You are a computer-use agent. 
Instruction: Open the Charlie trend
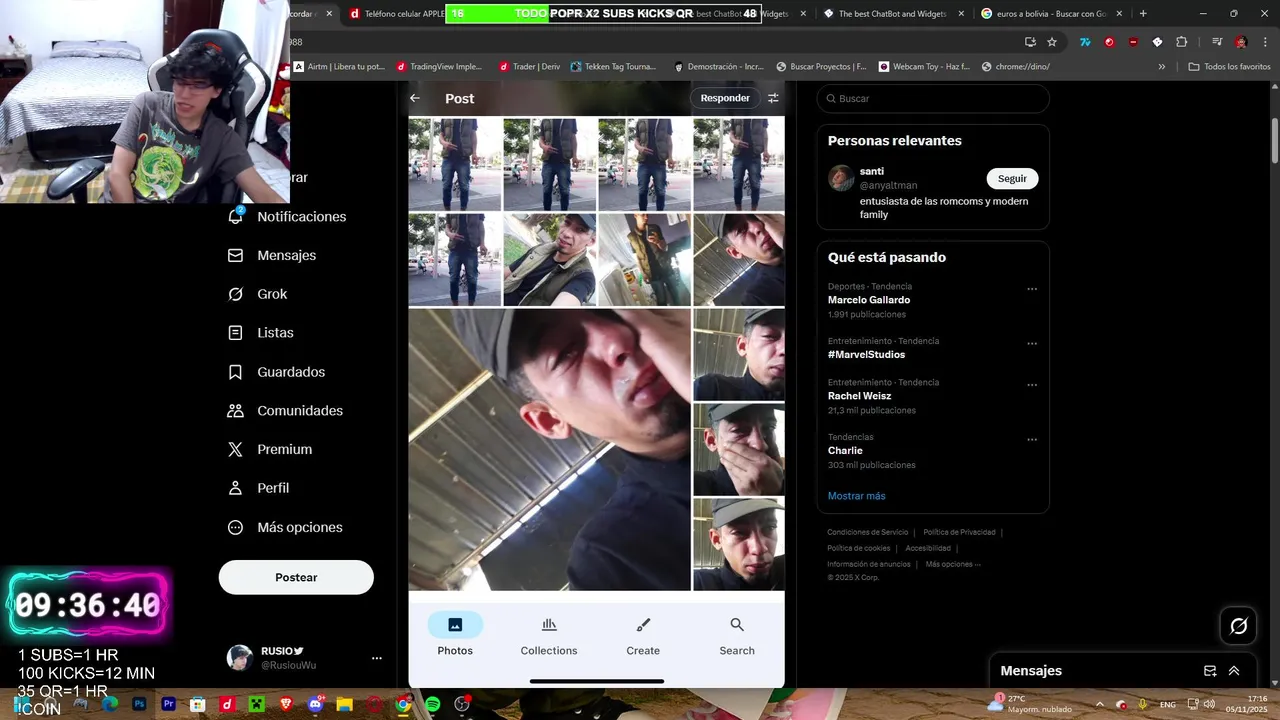[845, 451]
